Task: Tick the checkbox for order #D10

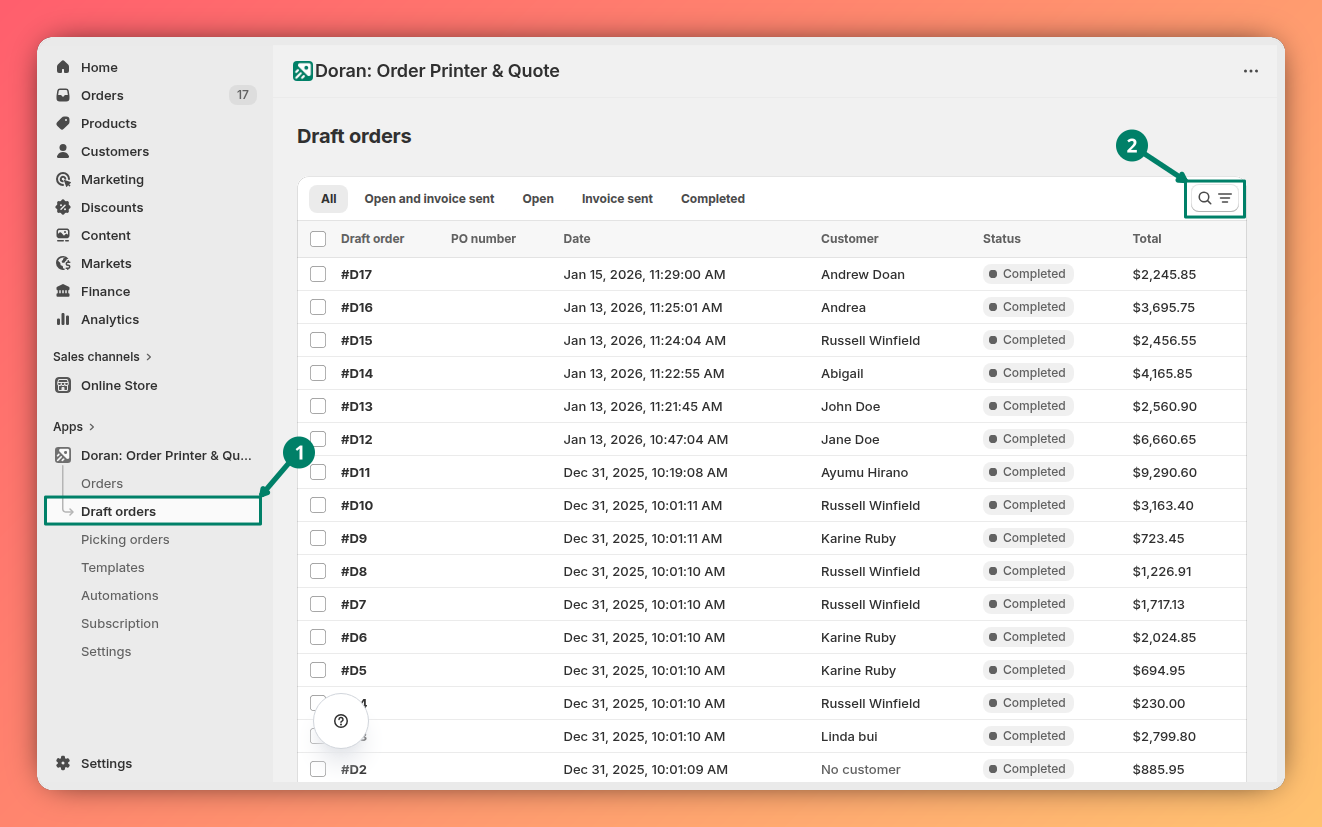Action: coord(318,505)
